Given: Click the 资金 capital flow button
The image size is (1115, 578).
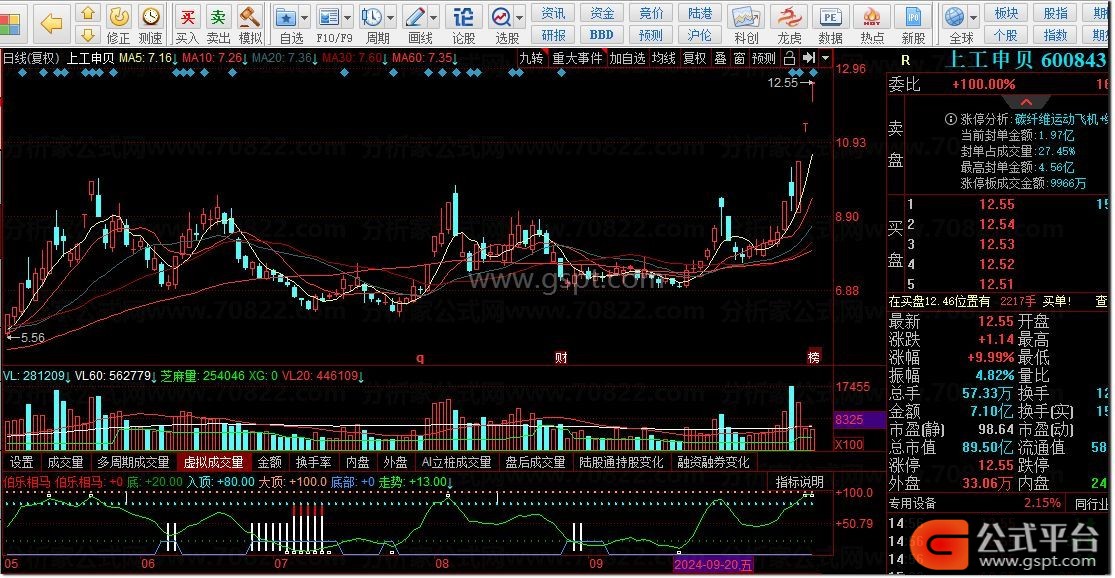Looking at the screenshot, I should click(x=602, y=14).
